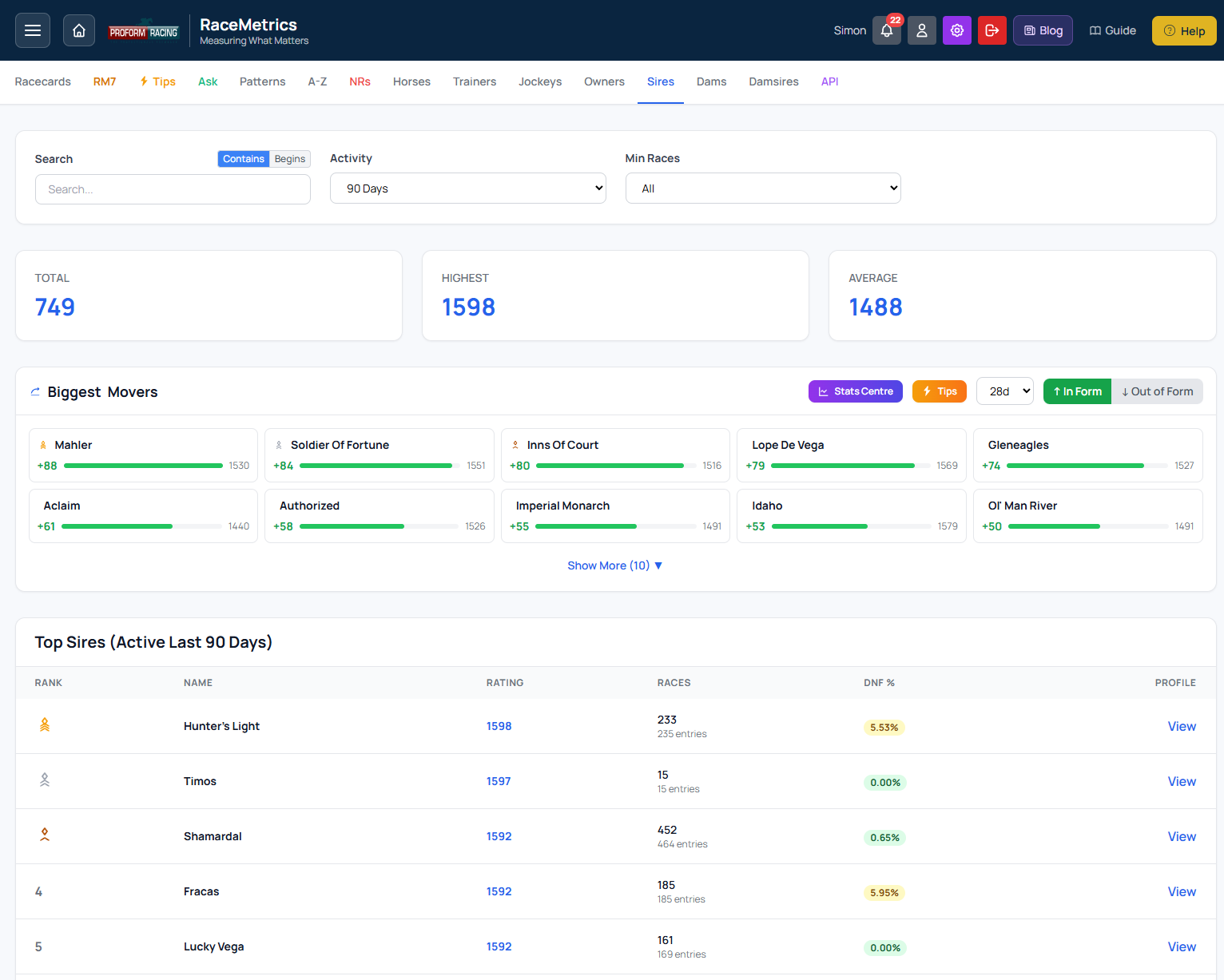This screenshot has height=980, width=1224.
Task: Open the hamburger menu
Action: coord(33,30)
